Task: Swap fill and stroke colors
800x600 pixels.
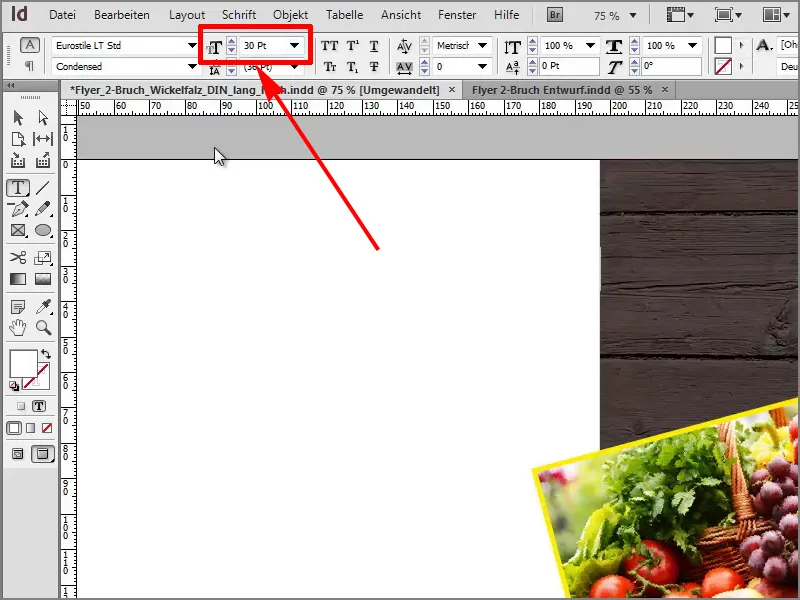Action: (x=46, y=354)
